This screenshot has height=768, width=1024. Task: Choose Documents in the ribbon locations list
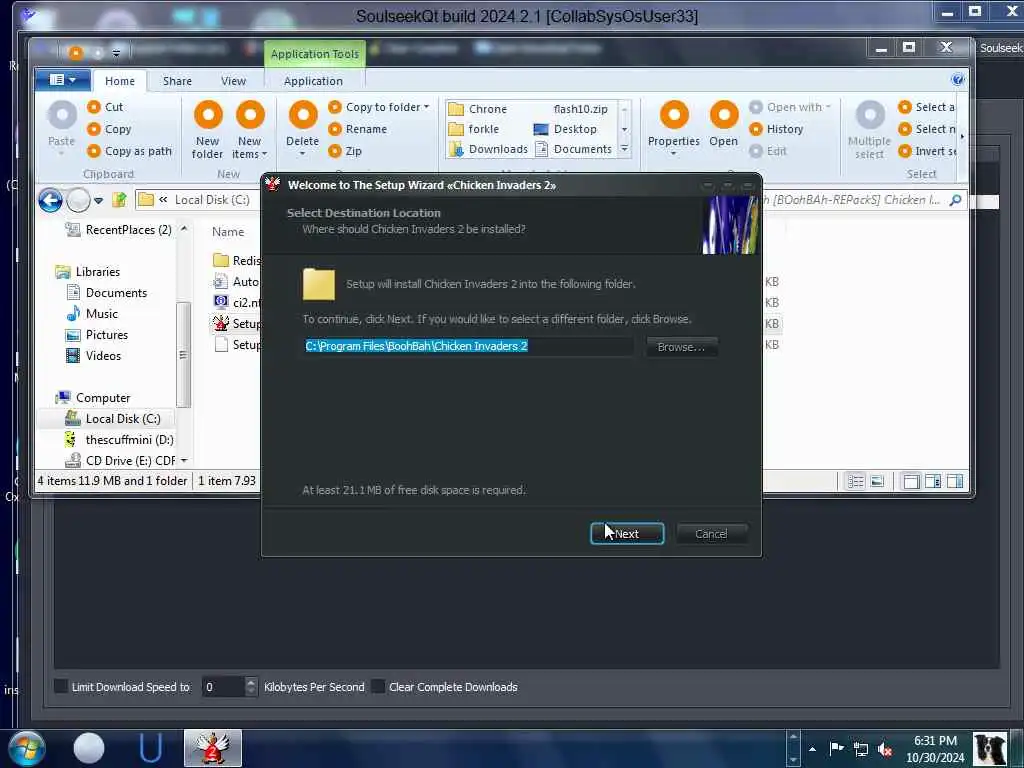[x=573, y=150]
